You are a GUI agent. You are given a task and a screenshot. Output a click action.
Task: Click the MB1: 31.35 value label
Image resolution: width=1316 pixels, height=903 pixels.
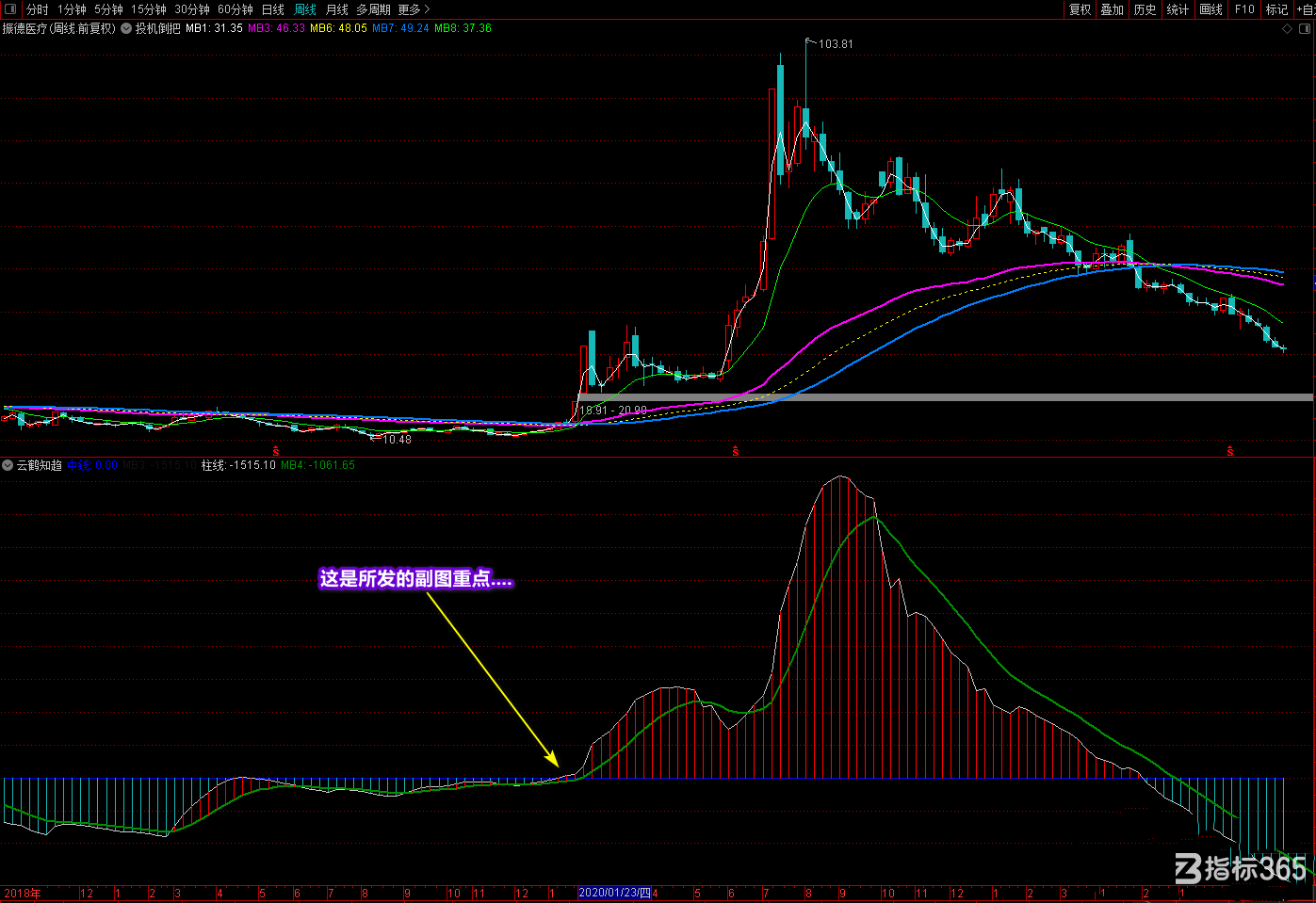point(214,28)
